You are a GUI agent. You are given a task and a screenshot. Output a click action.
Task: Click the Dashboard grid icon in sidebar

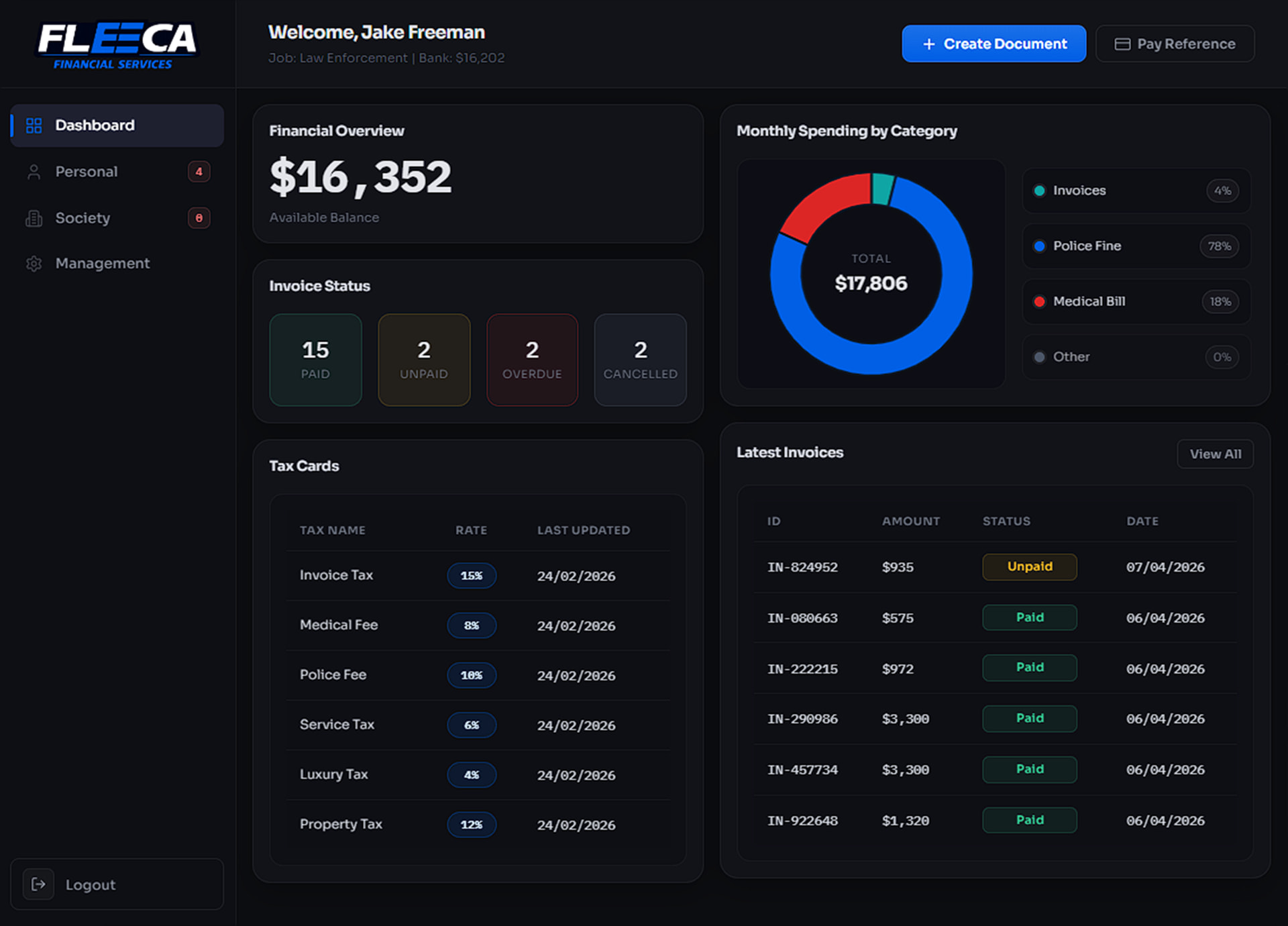pos(34,125)
